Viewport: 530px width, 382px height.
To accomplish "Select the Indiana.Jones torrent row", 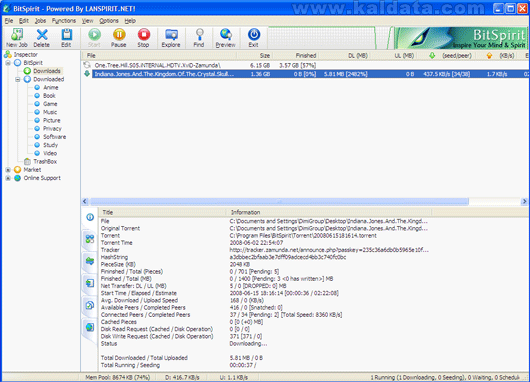I will tap(306, 74).
